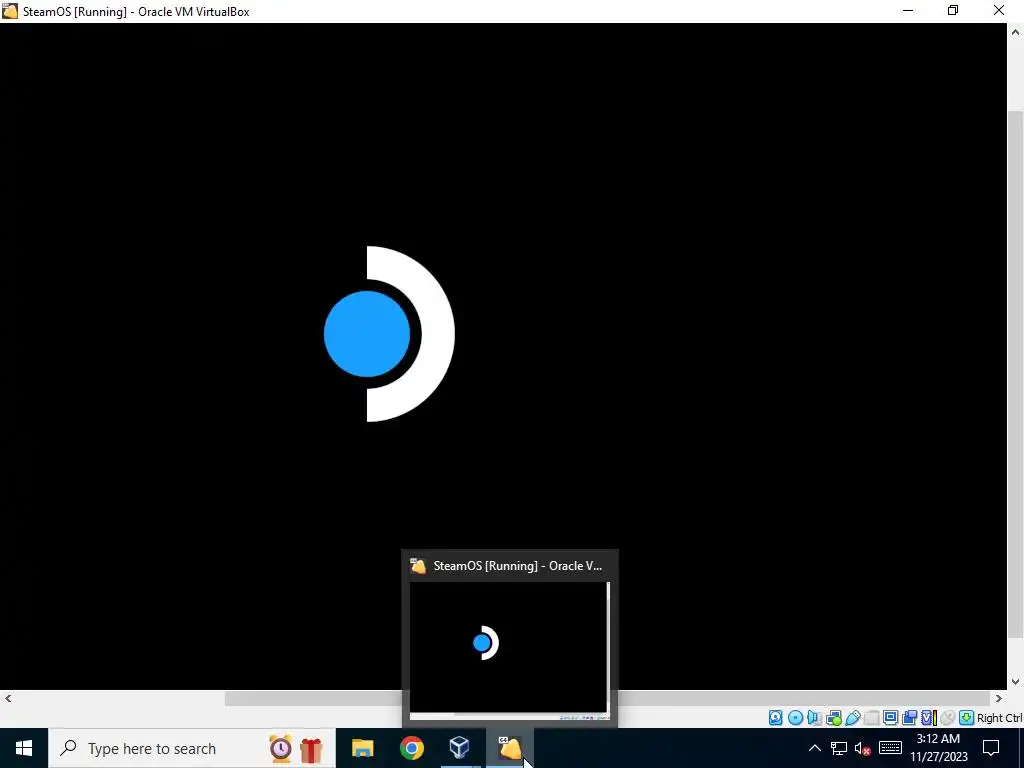Viewport: 1024px width, 768px height.
Task: Click the USB devices indicator icon
Action: [x=853, y=718]
